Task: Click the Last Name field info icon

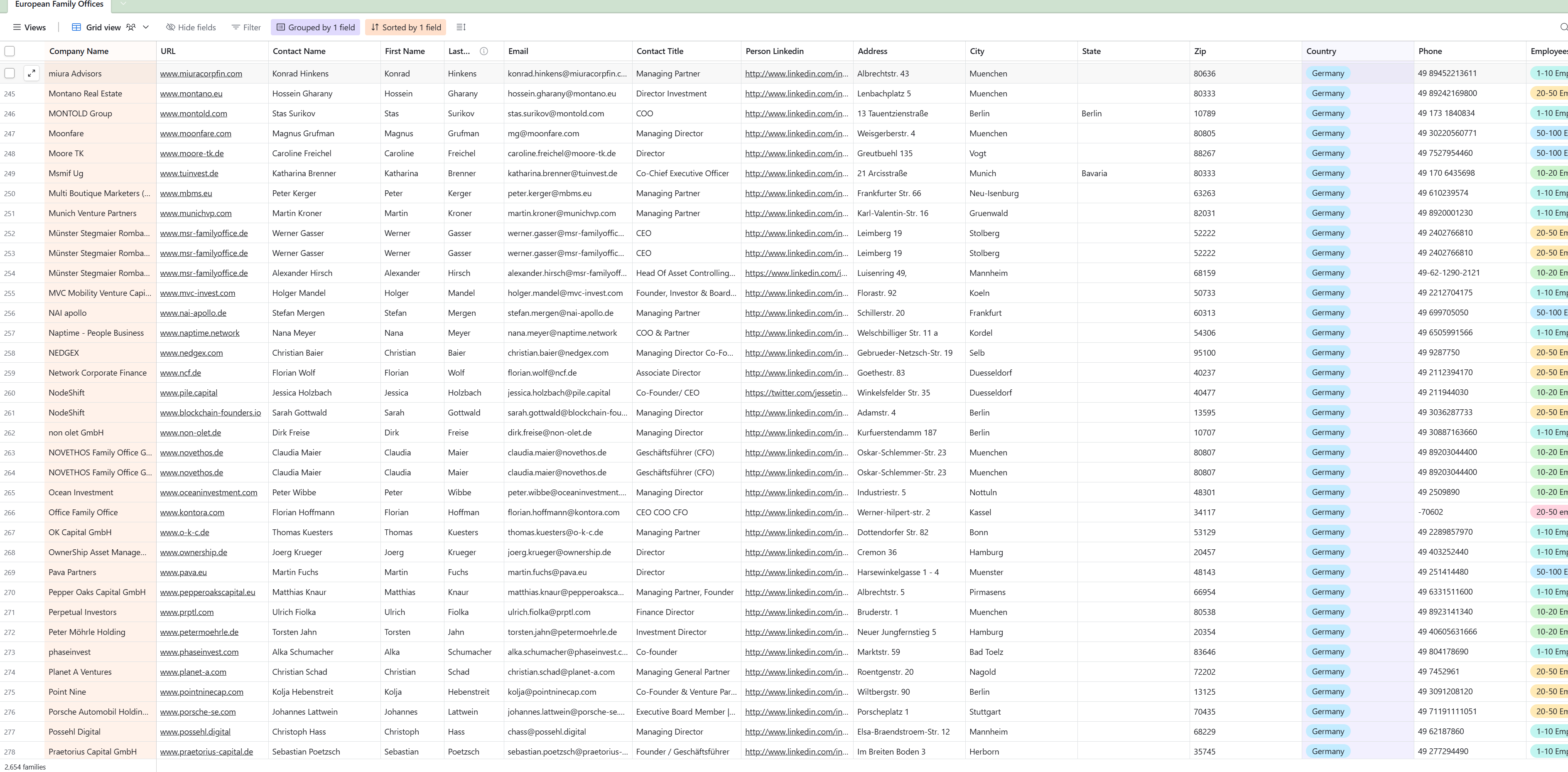Action: tap(484, 51)
